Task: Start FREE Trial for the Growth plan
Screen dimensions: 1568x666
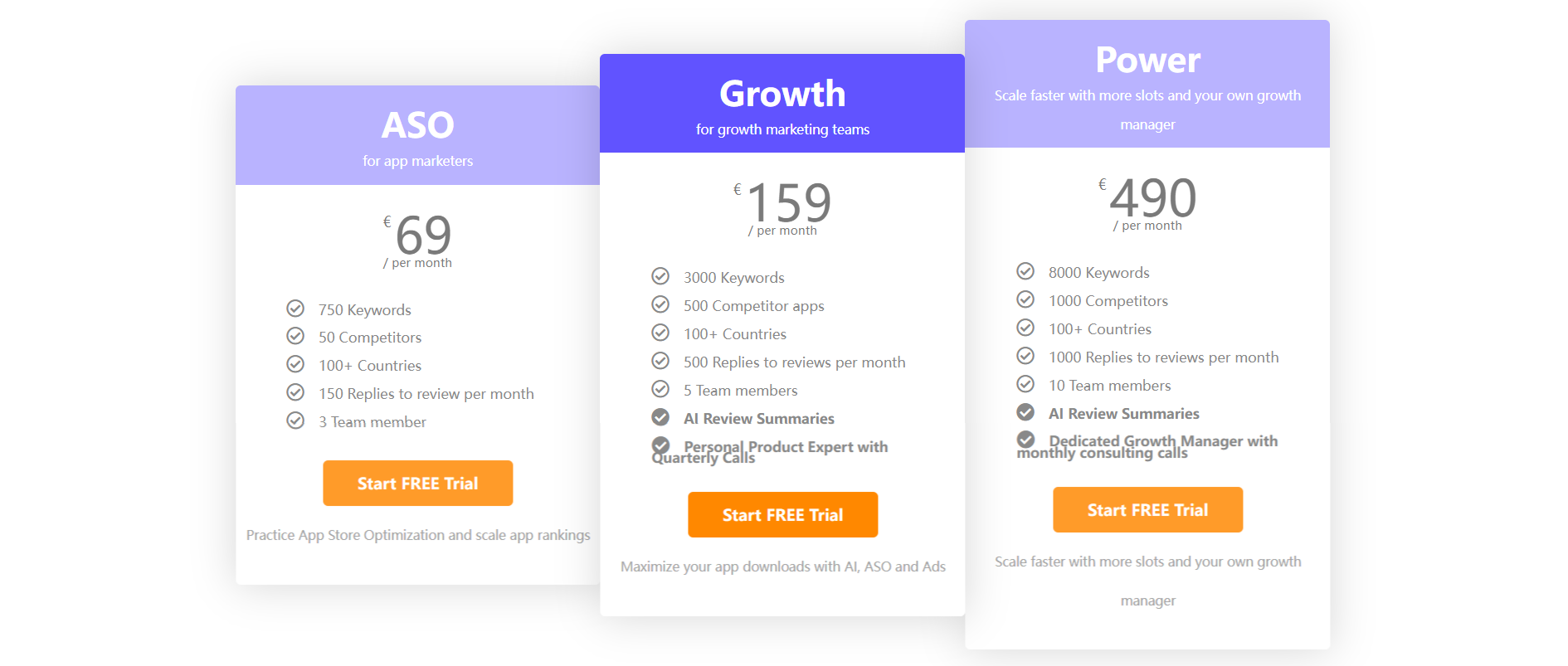Action: (783, 515)
